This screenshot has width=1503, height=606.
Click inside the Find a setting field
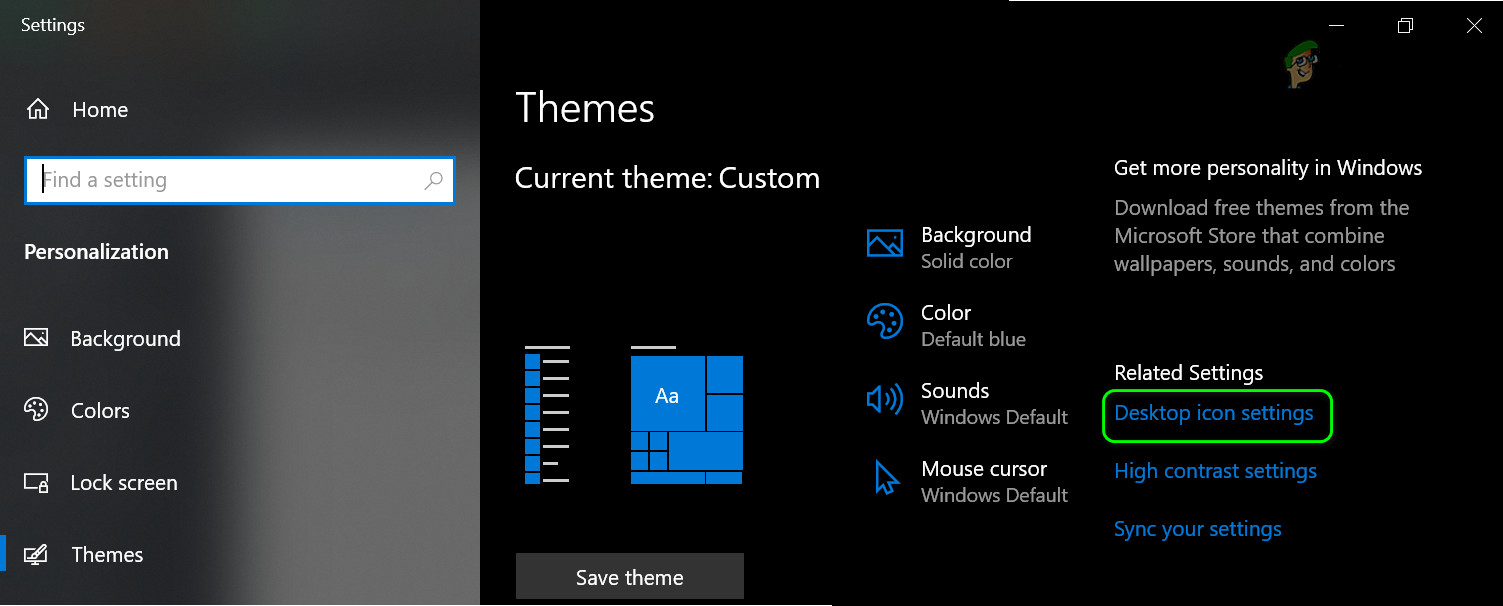pos(200,180)
